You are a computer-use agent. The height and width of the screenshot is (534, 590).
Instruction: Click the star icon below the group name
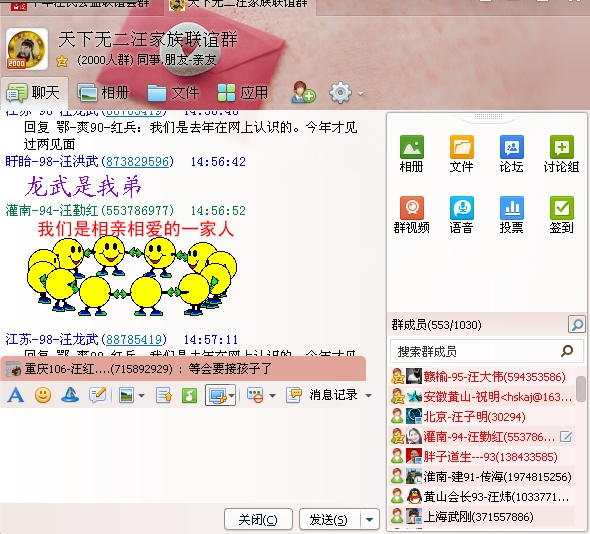click(62, 61)
